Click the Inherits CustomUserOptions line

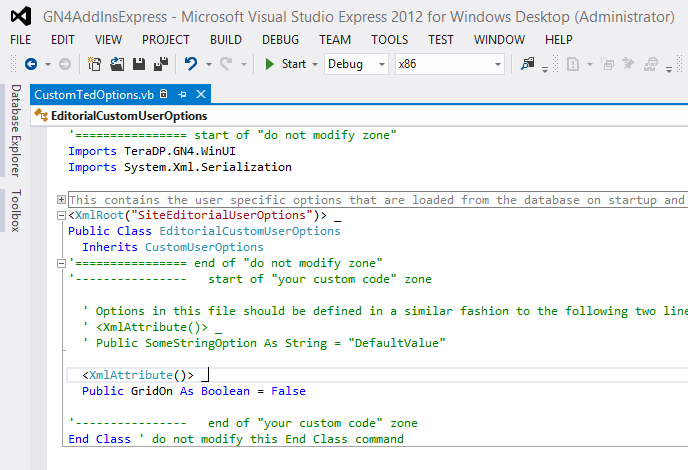click(x=173, y=247)
